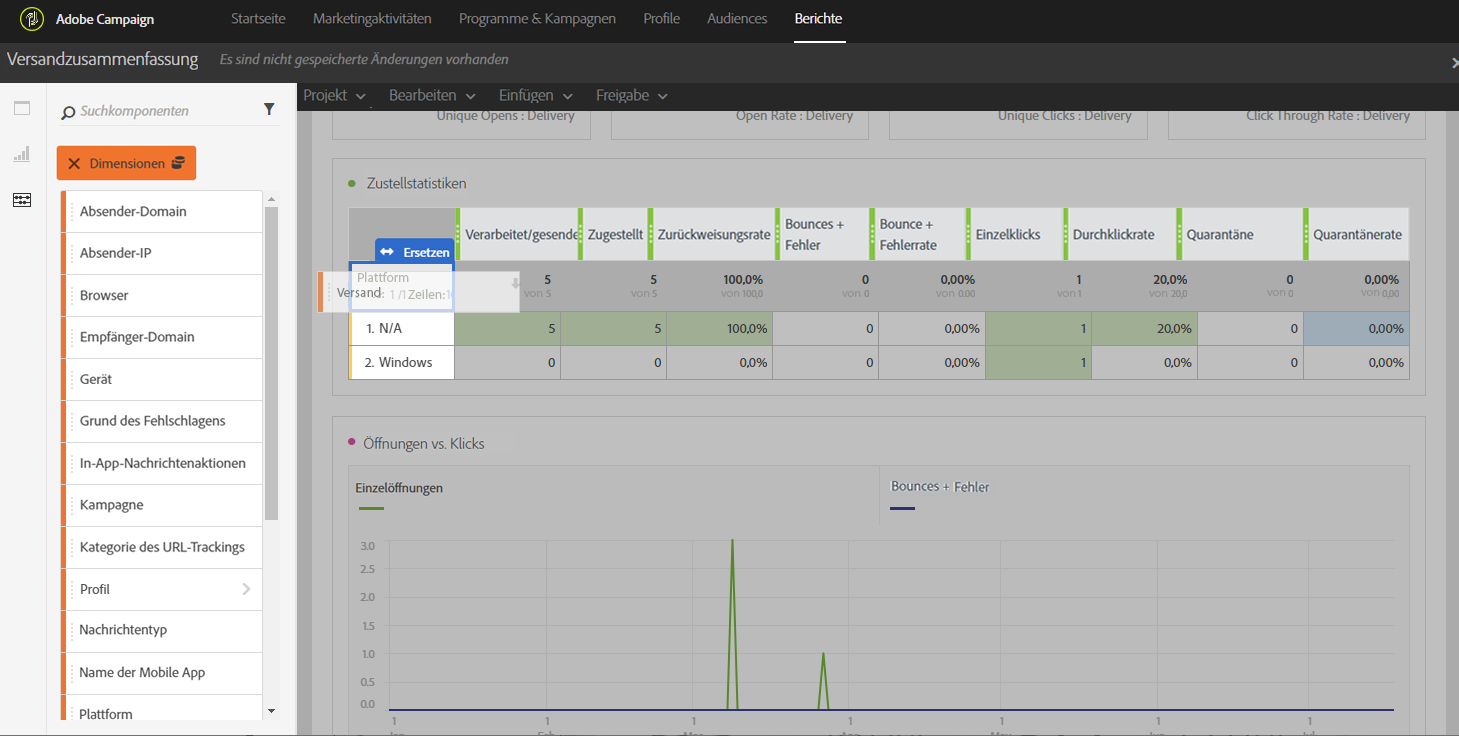Close the report with top-right X
Viewport: 1459px width, 736px height.
1454,62
